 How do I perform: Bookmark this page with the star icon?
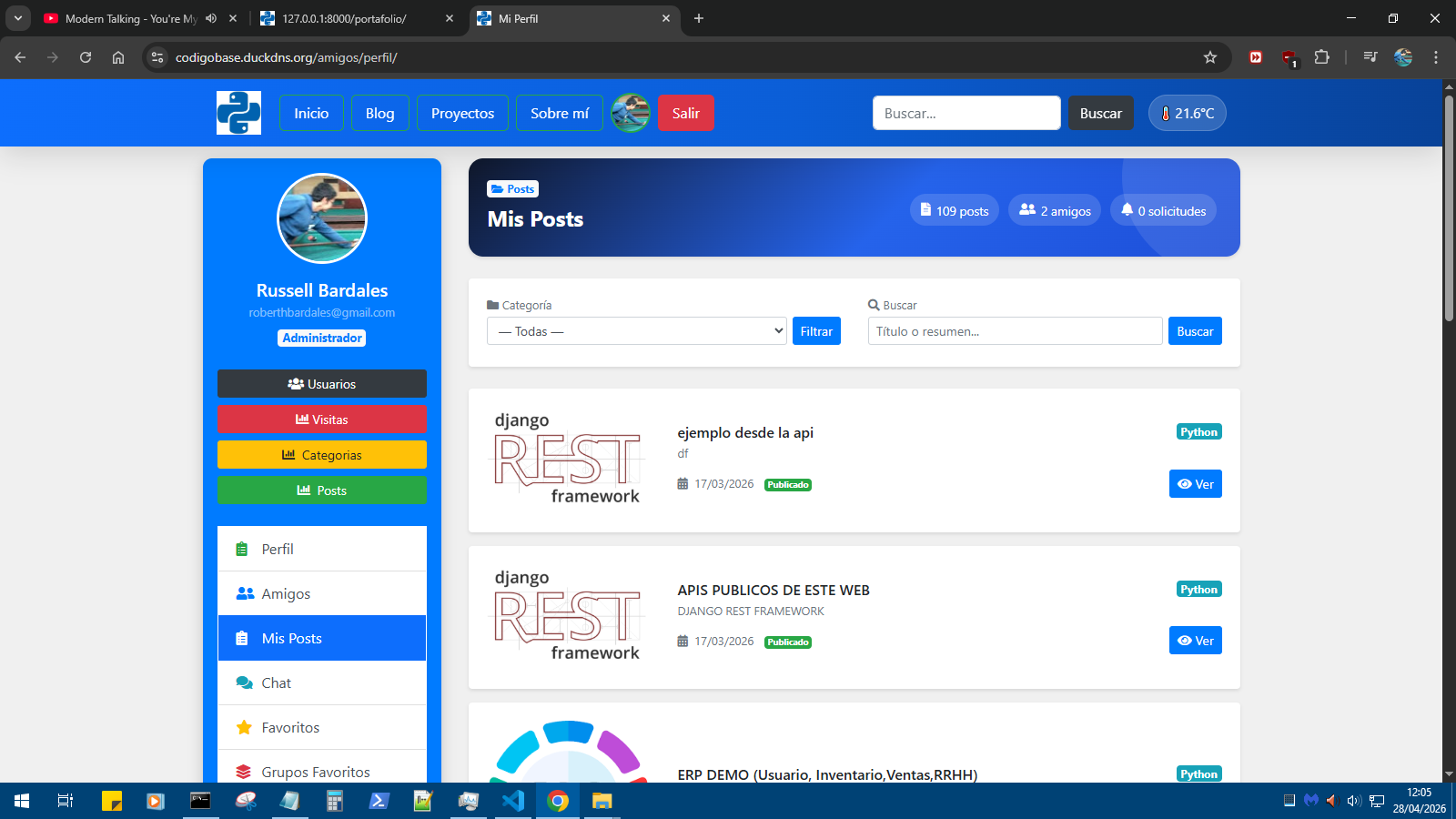point(1210,57)
